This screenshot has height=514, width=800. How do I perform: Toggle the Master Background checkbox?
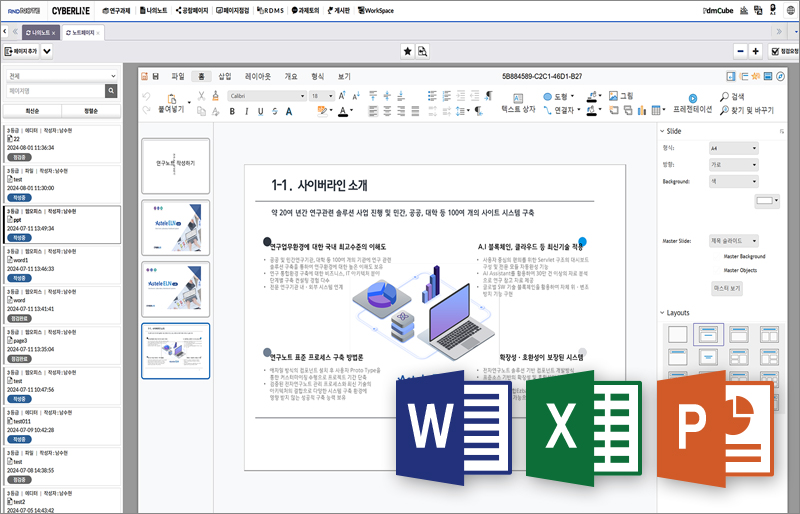tap(717, 256)
